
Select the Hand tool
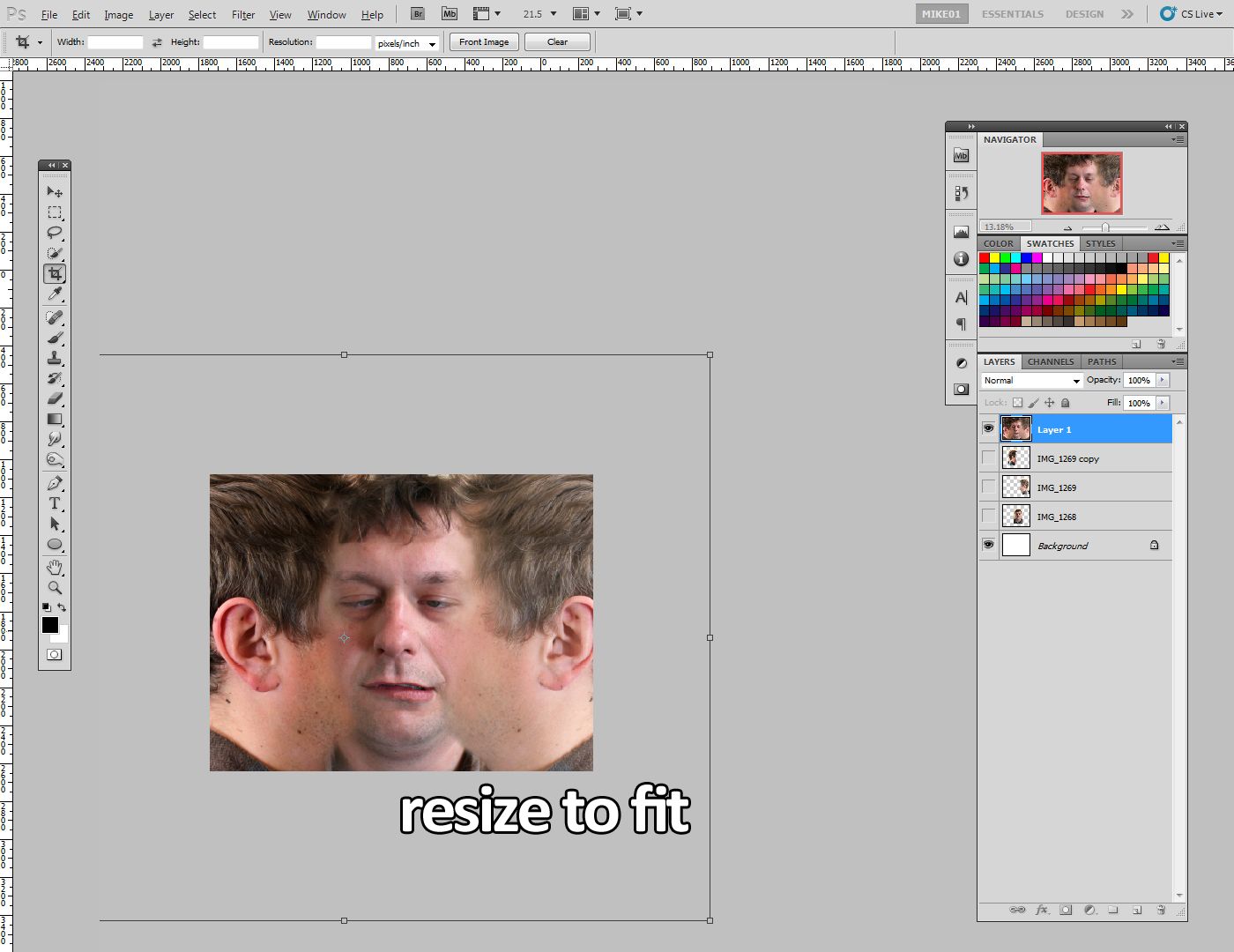click(x=55, y=567)
